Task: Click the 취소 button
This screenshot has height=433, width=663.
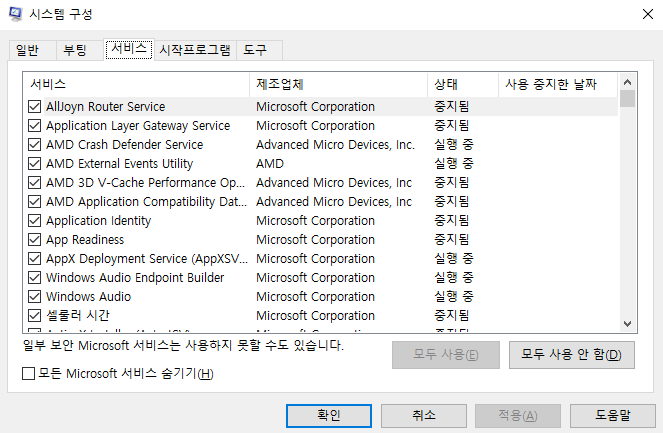Action: pos(424,416)
